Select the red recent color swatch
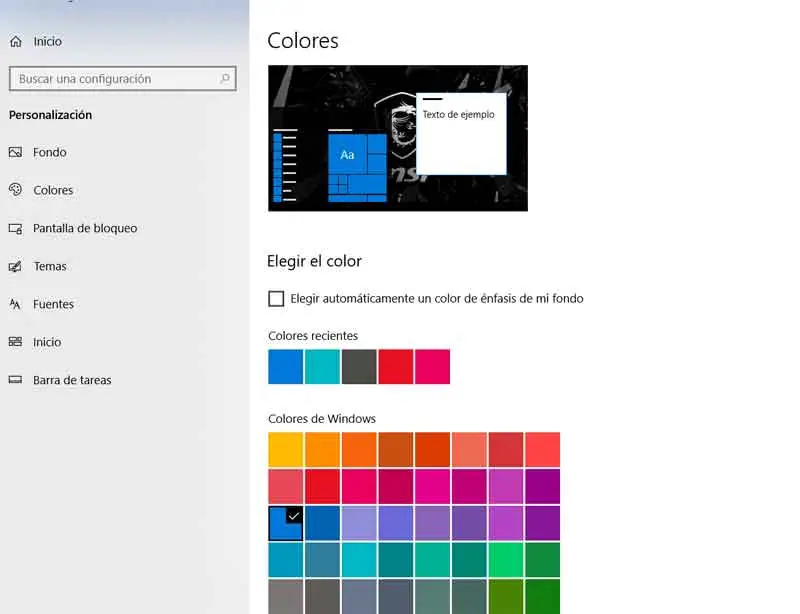This screenshot has height=614, width=800. [395, 367]
